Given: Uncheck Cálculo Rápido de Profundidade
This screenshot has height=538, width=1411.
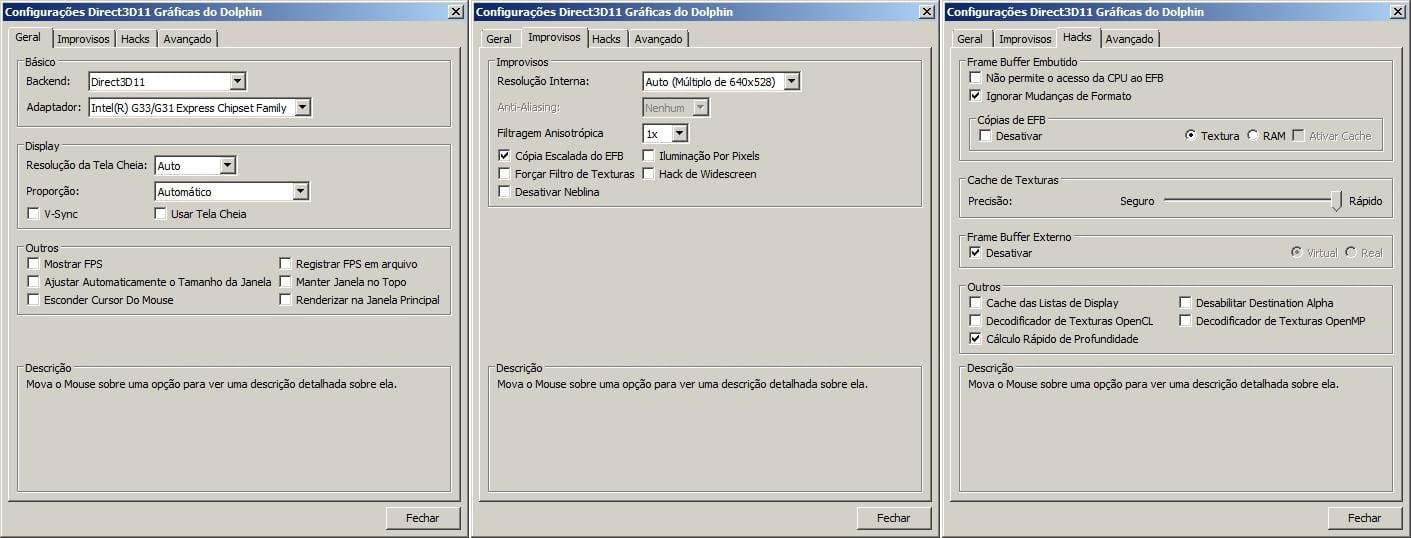Looking at the screenshot, I should (x=976, y=339).
